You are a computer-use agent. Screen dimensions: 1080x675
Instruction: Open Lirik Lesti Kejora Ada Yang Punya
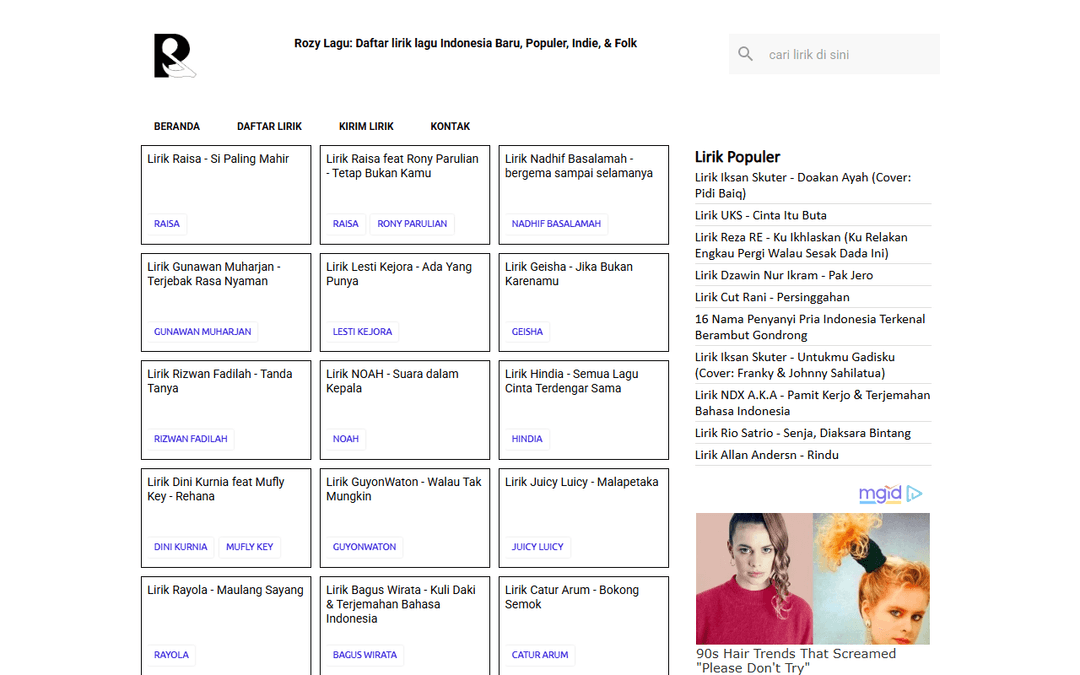[x=399, y=274]
